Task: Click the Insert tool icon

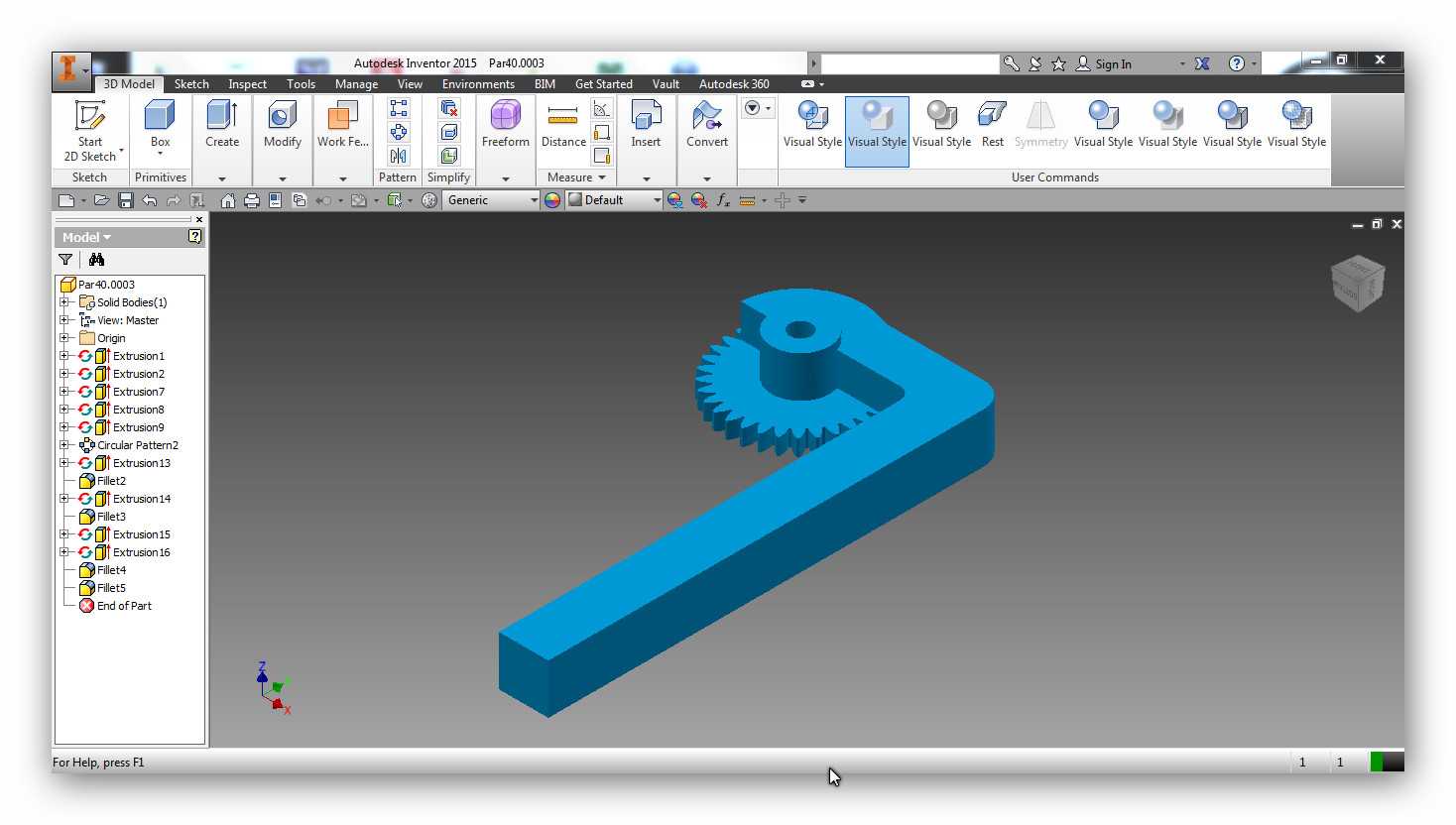Action: tap(646, 125)
